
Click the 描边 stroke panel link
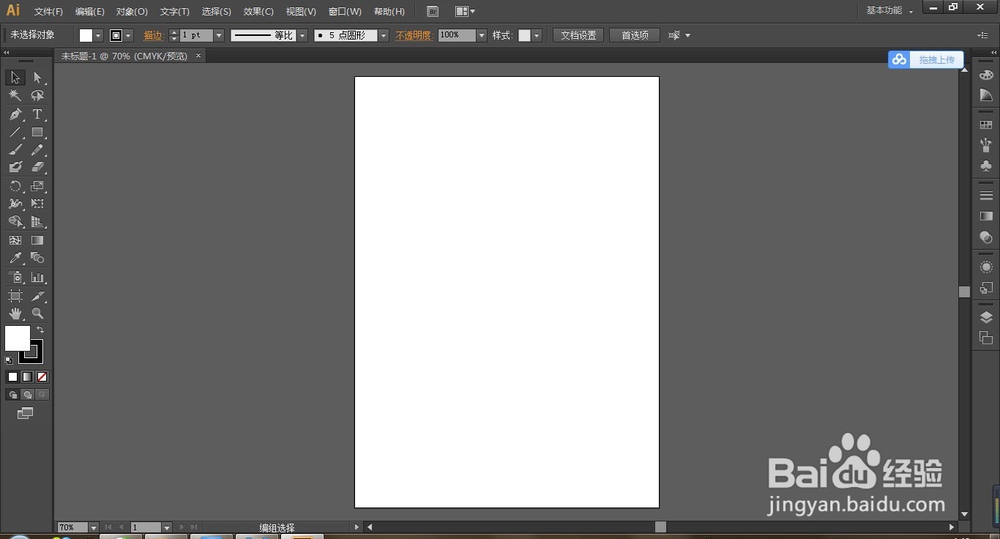153,36
